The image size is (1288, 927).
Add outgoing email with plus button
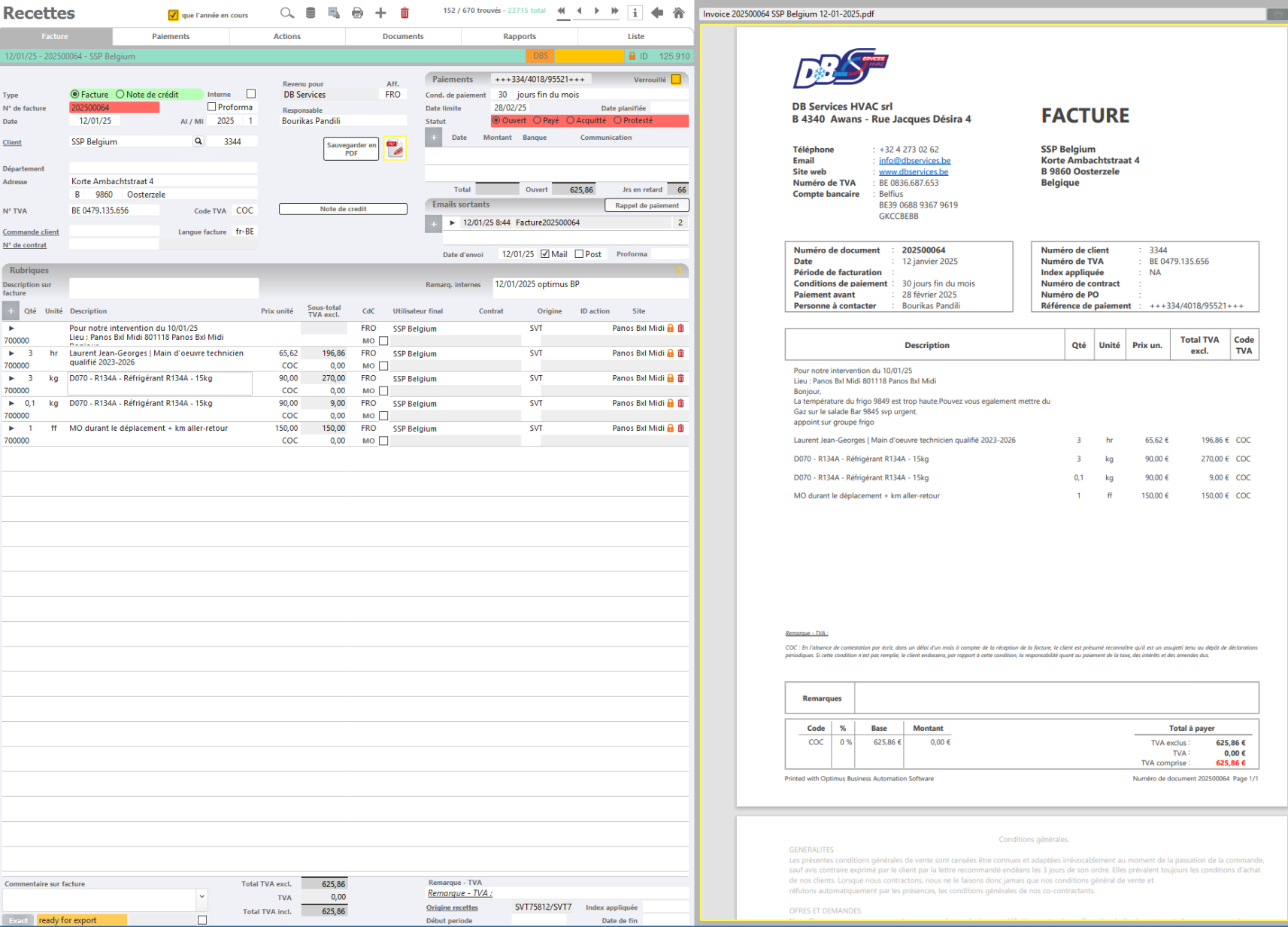(x=434, y=223)
